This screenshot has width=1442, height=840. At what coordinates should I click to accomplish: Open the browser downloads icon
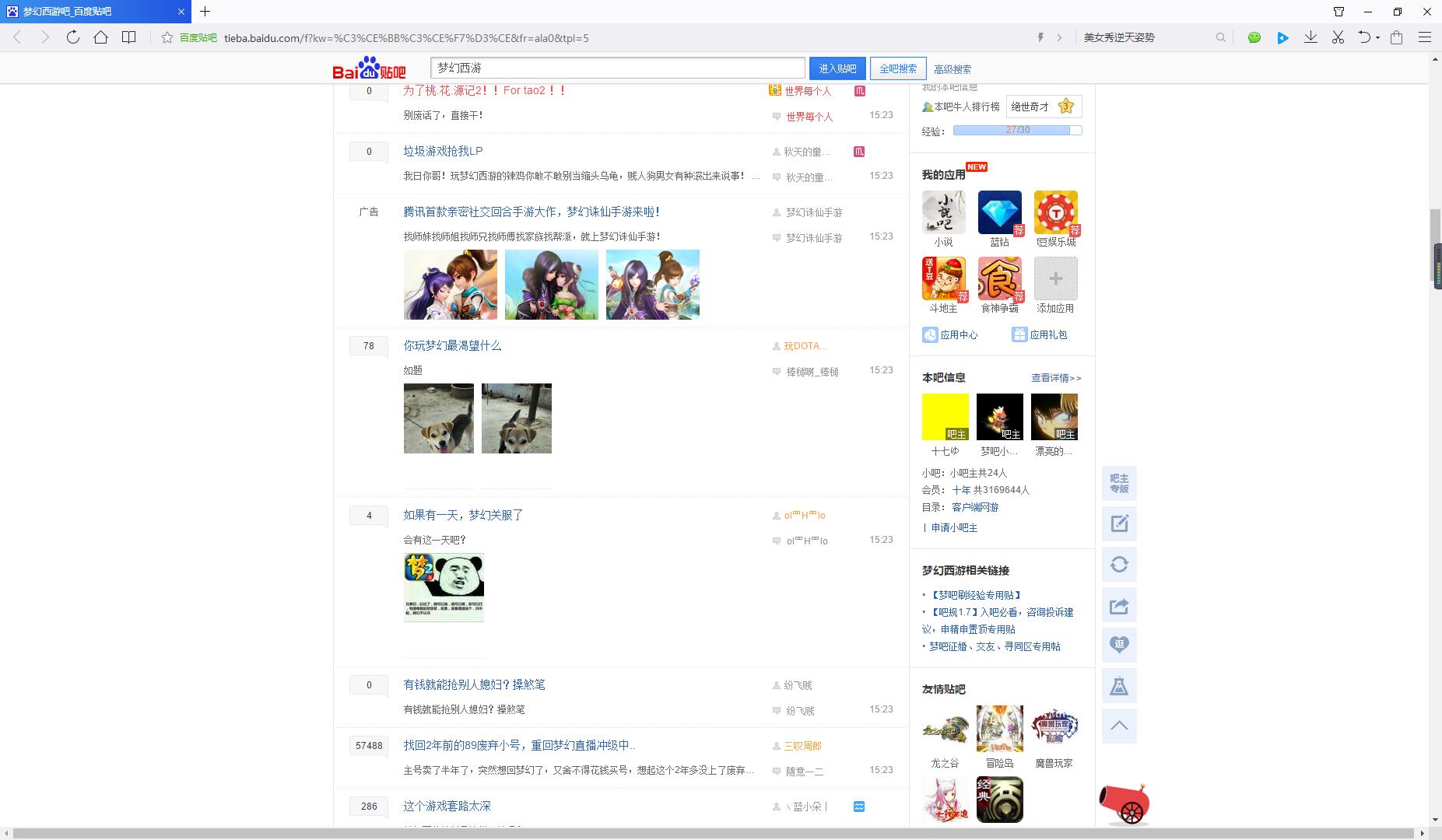pos(1310,37)
